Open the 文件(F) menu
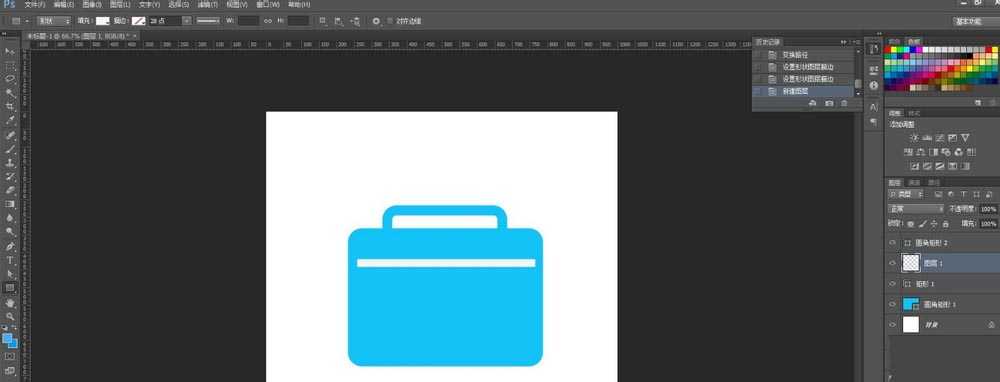The width and height of the screenshot is (1000, 382). point(34,4)
